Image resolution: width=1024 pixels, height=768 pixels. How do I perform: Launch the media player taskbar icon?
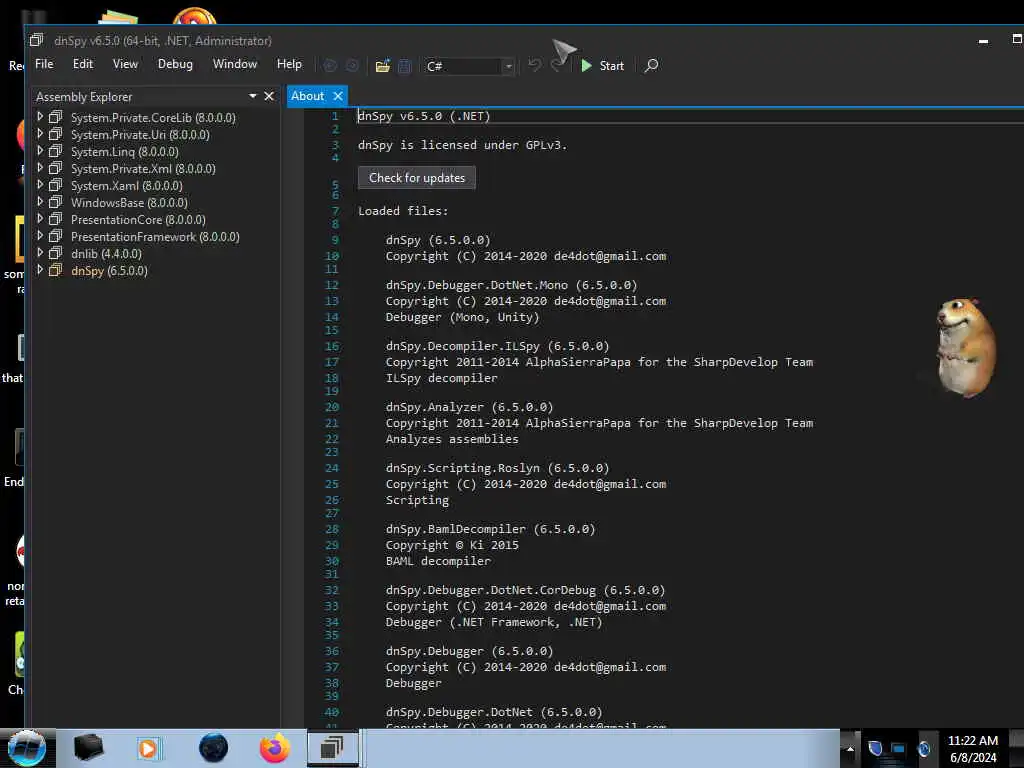click(148, 748)
